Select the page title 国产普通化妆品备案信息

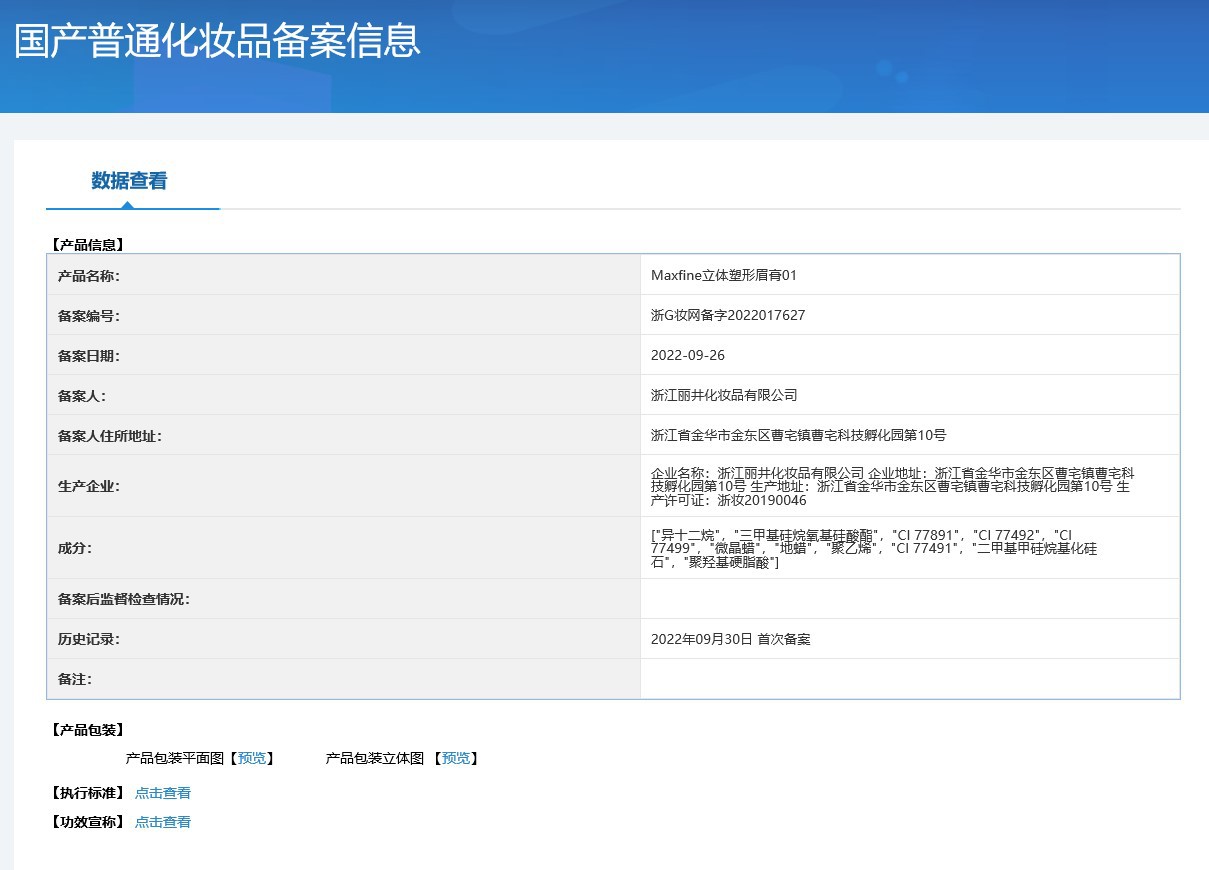217,41
